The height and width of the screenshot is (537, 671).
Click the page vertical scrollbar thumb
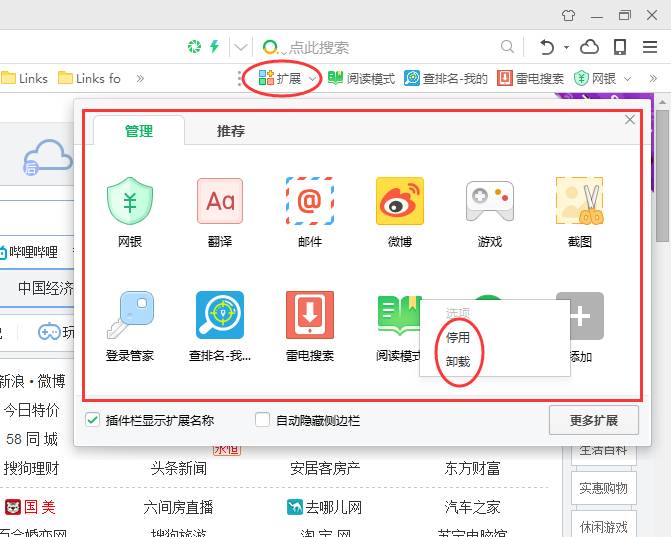[x=662, y=176]
